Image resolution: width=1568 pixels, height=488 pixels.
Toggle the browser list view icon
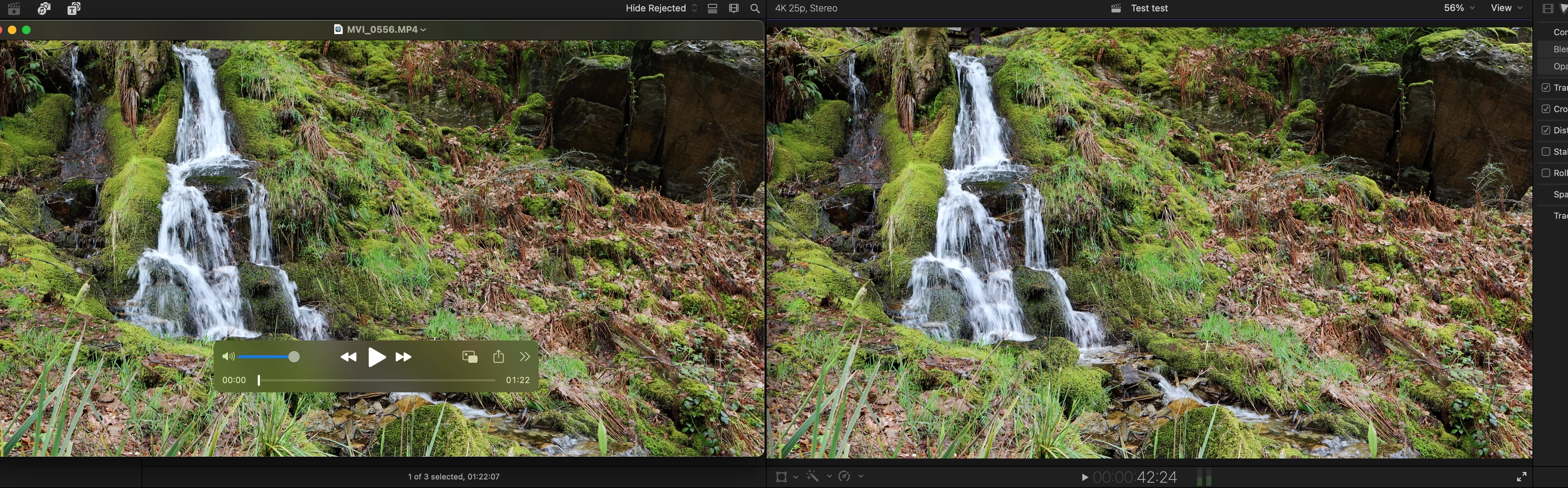pos(712,9)
